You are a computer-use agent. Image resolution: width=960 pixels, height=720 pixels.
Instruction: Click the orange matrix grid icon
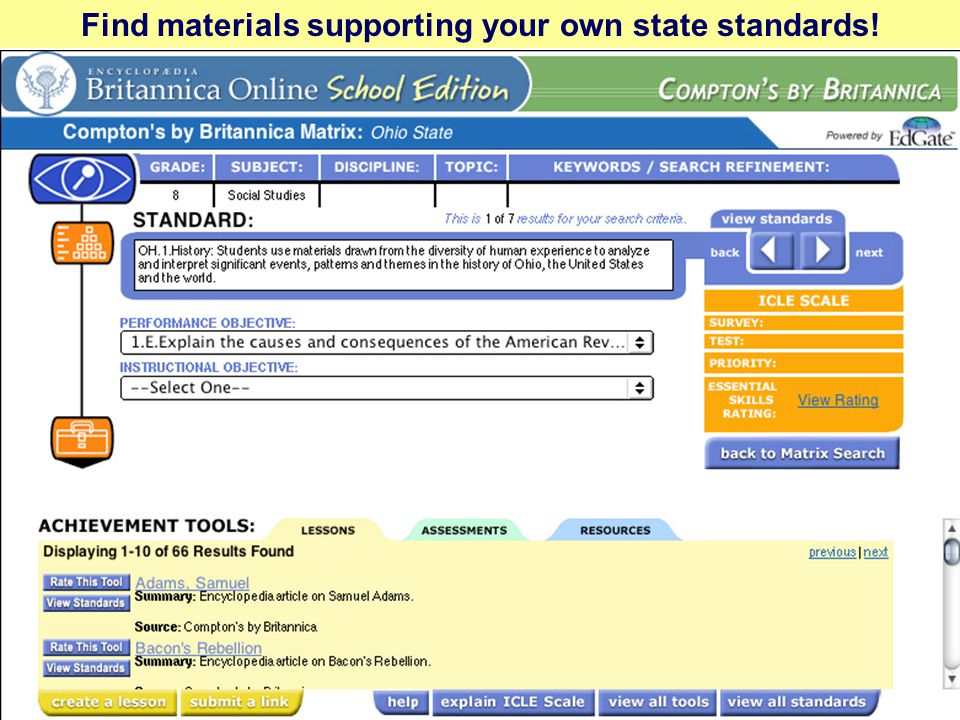pos(82,243)
